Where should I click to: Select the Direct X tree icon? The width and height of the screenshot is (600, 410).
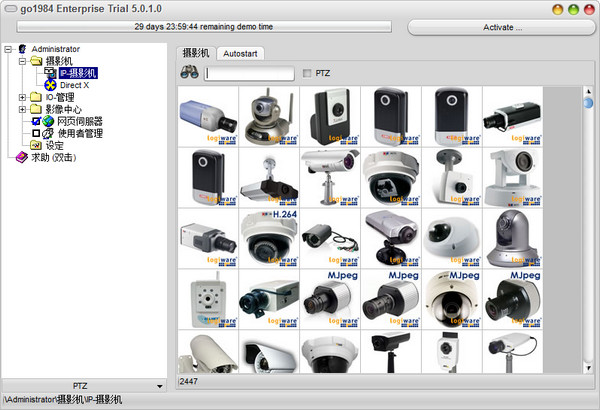pyautogui.click(x=50, y=85)
